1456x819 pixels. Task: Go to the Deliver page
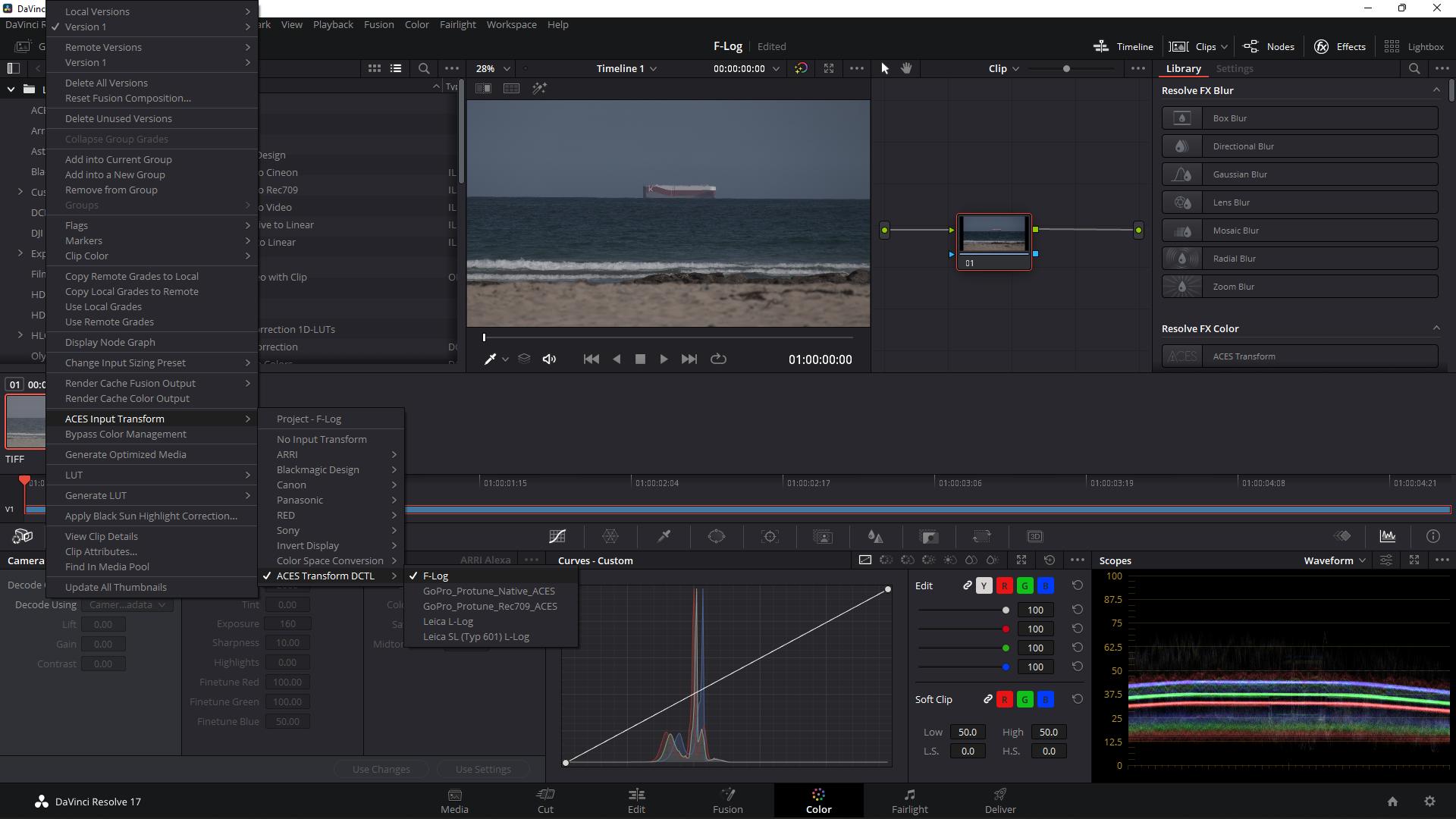click(1000, 801)
